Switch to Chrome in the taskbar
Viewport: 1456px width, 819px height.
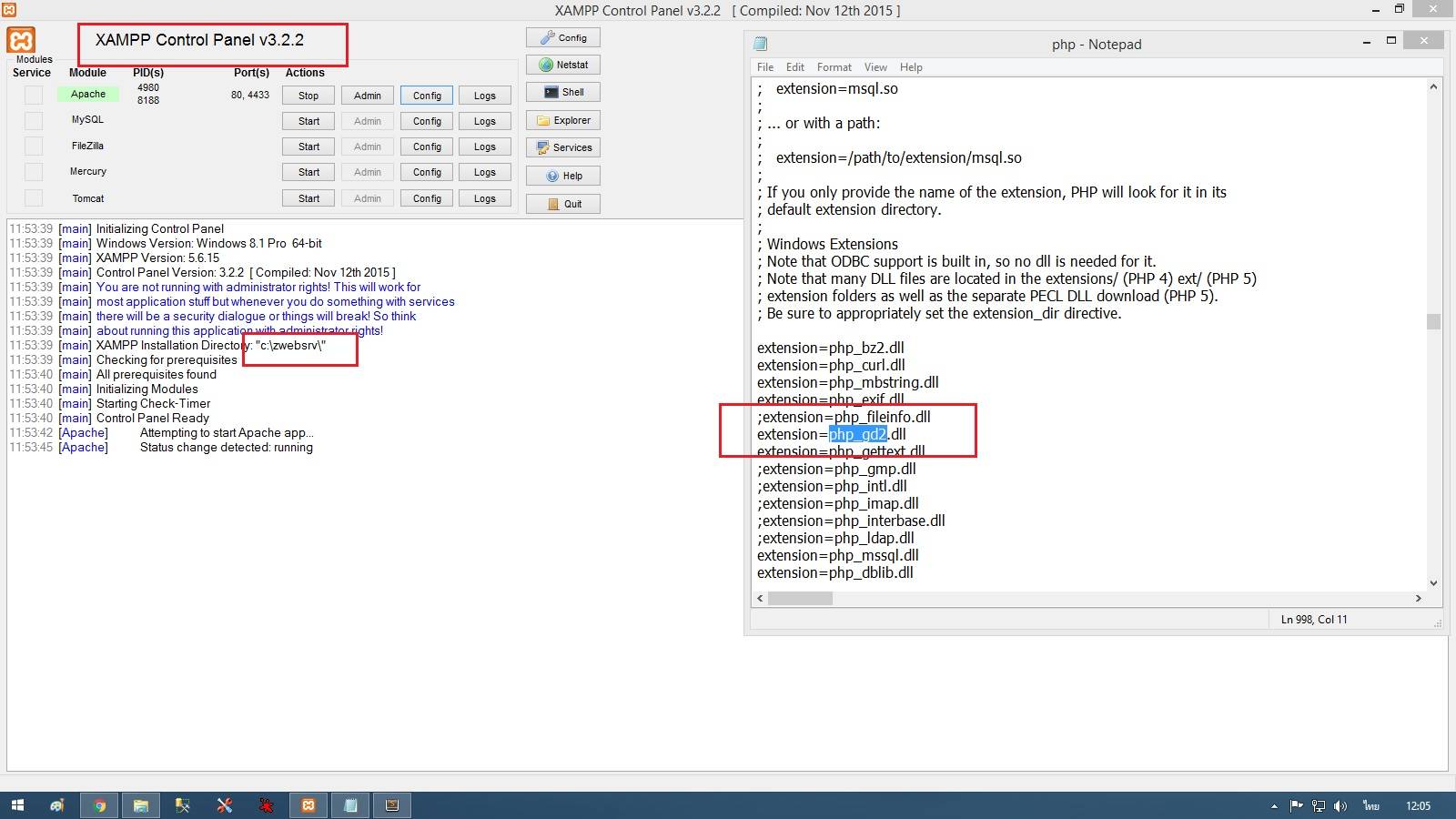pyautogui.click(x=99, y=805)
